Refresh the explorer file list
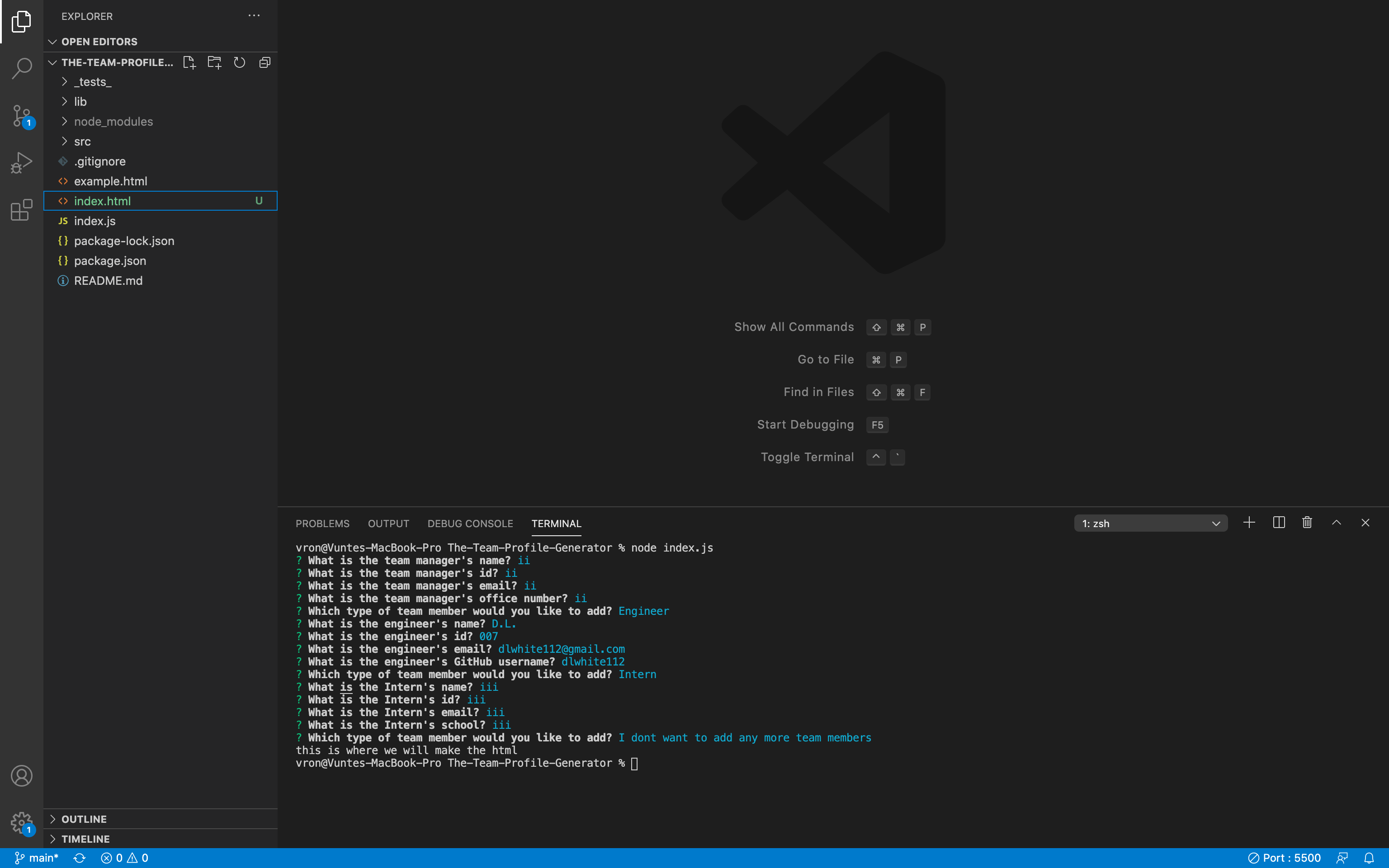Screen dimensions: 1389x868 tap(239, 62)
